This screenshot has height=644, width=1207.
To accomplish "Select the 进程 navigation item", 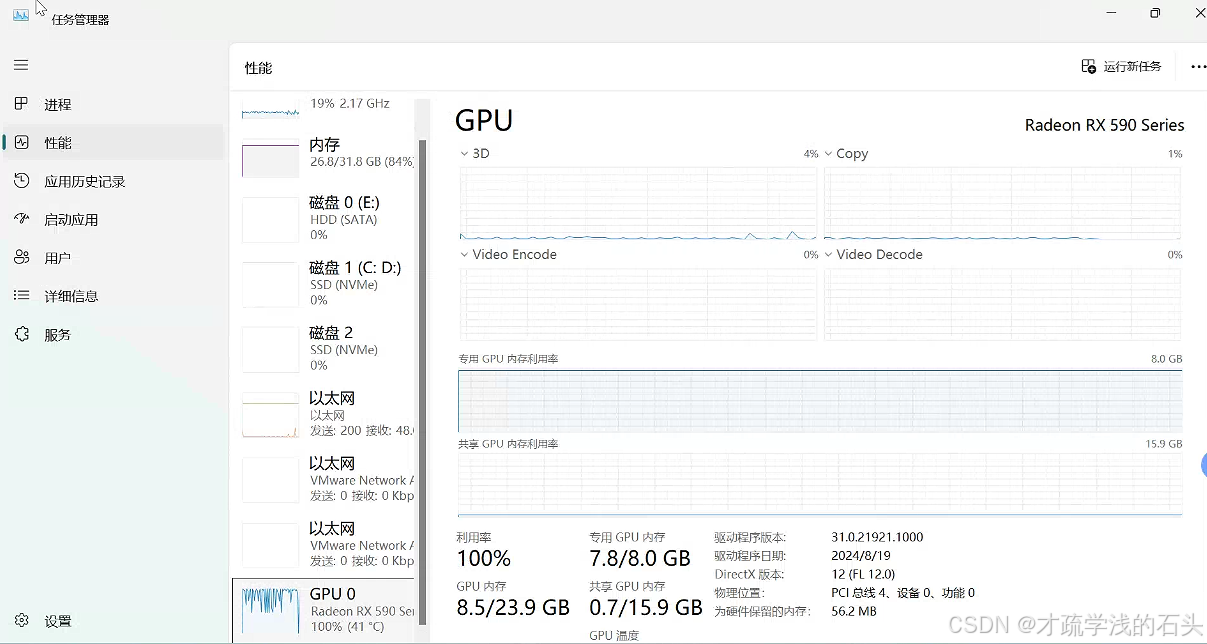I will 113,104.
